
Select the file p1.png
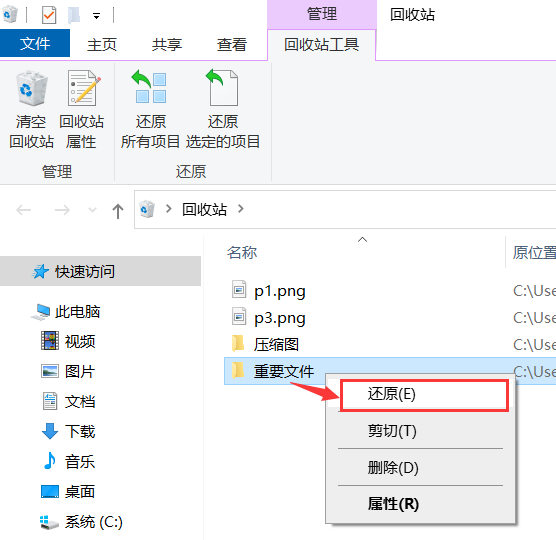pyautogui.click(x=280, y=291)
